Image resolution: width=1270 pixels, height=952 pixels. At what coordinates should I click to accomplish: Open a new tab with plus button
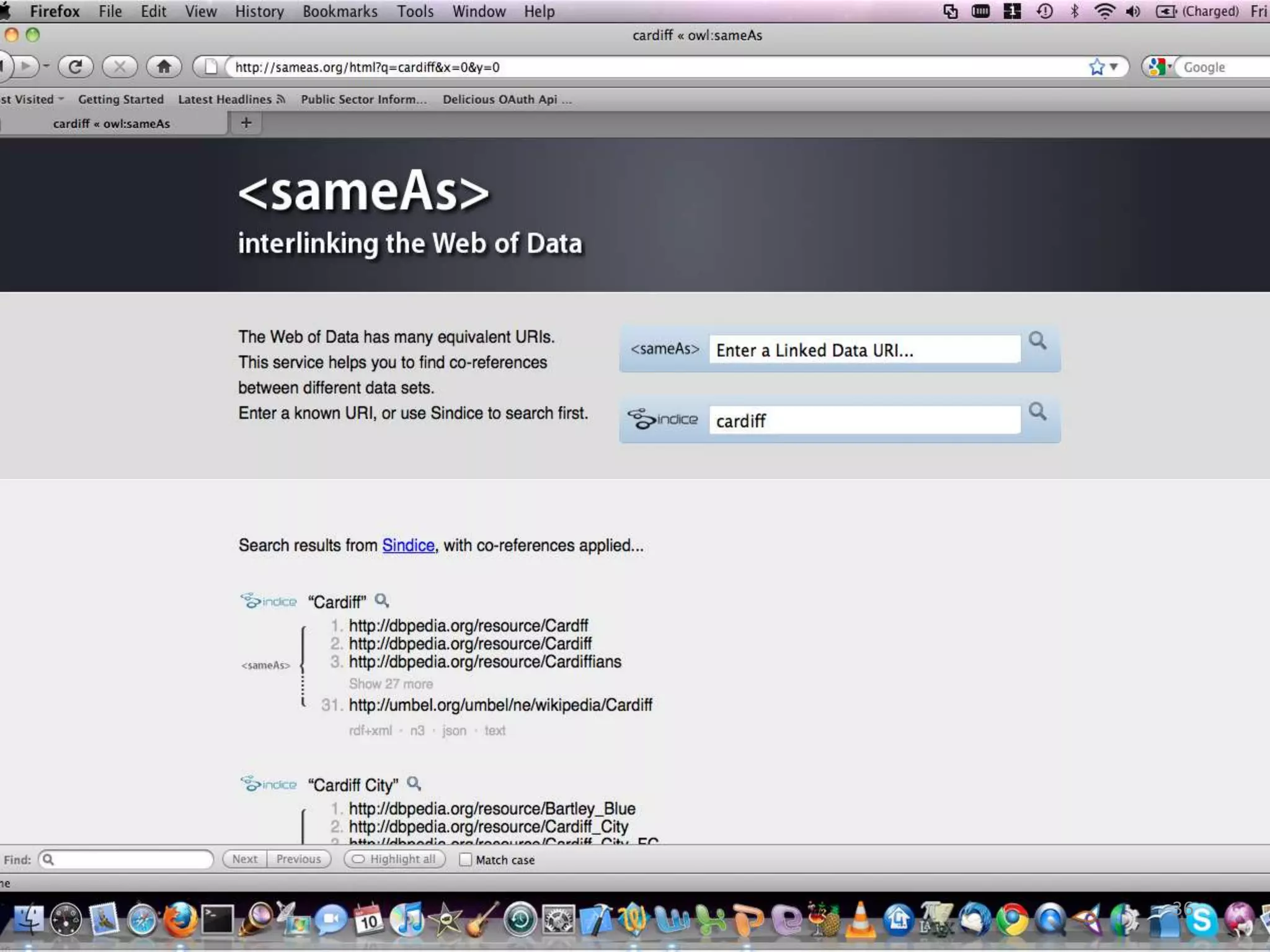(x=246, y=123)
